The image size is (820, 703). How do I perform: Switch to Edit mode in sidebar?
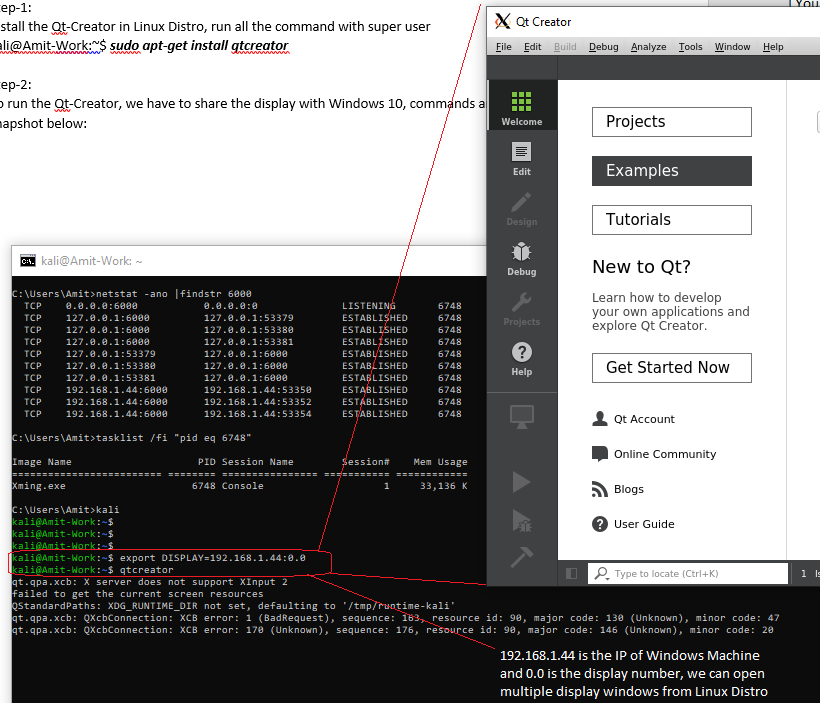[x=521, y=158]
